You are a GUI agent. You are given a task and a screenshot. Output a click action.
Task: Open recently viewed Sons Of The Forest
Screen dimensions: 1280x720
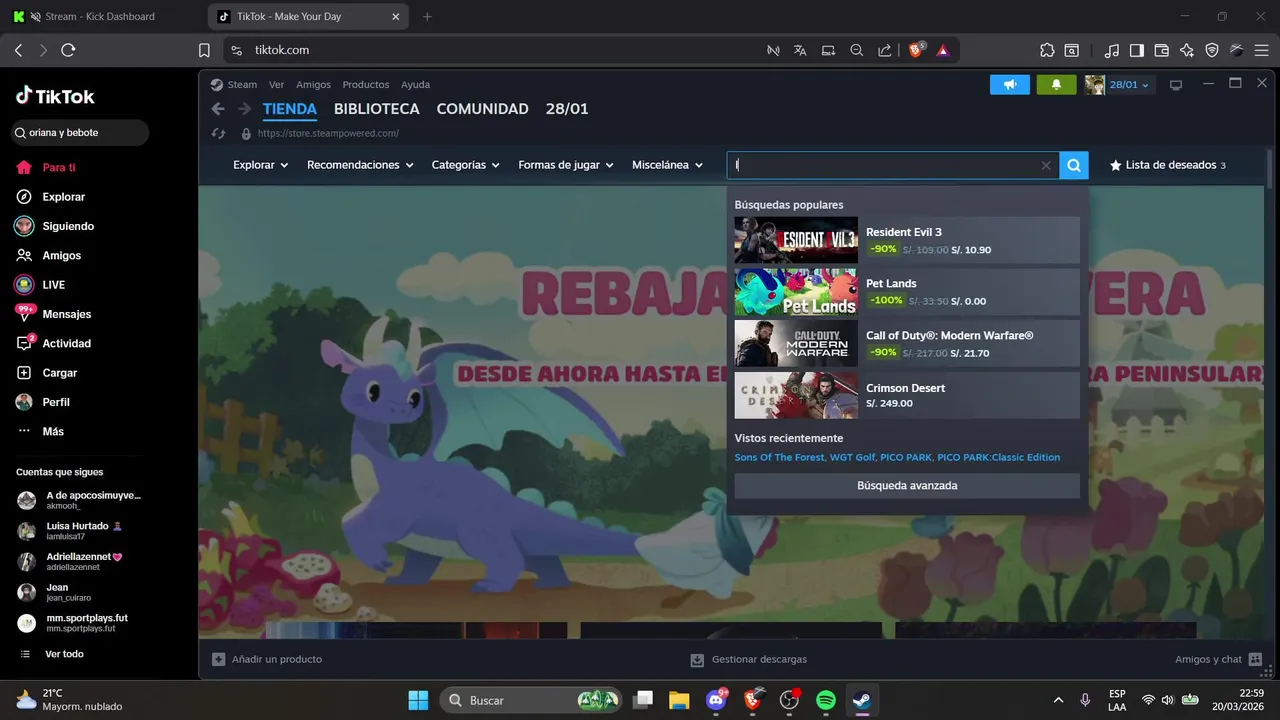pyautogui.click(x=780, y=457)
